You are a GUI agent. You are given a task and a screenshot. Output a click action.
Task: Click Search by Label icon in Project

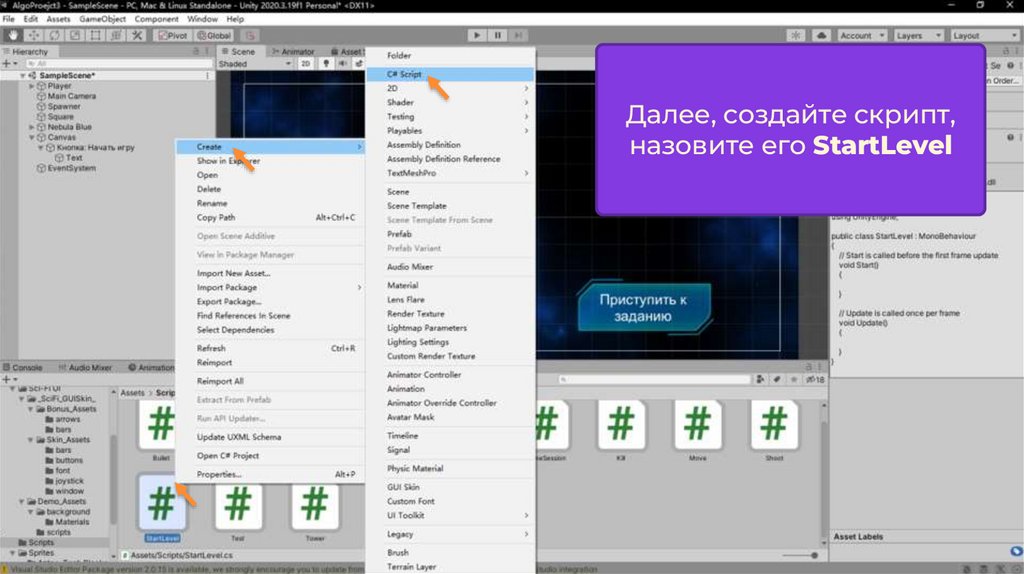point(776,379)
